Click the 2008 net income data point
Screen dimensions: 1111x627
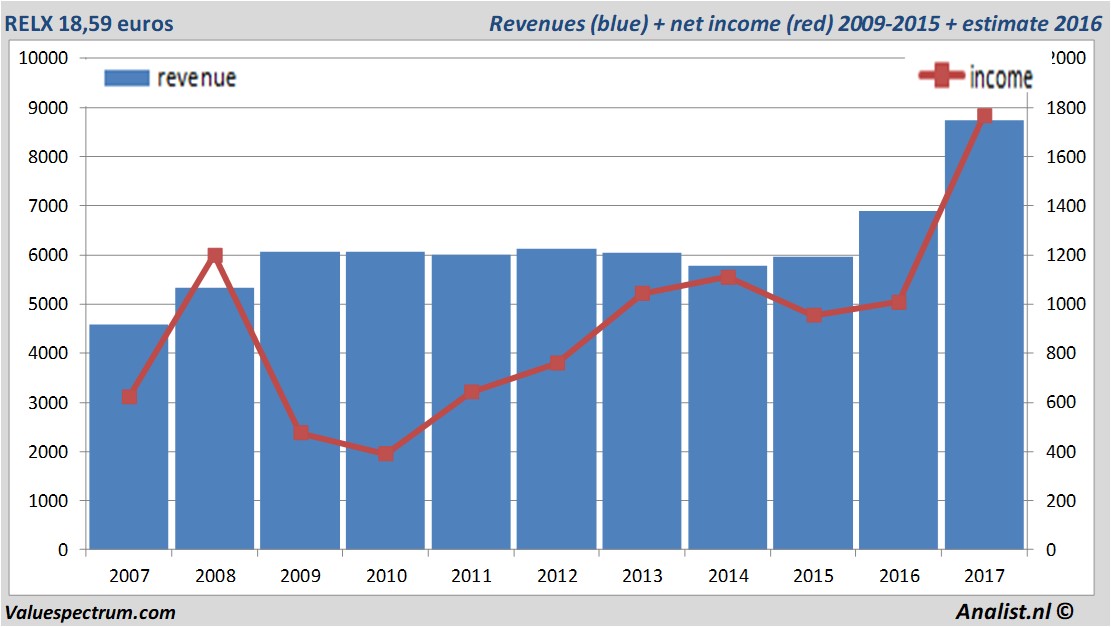(214, 256)
